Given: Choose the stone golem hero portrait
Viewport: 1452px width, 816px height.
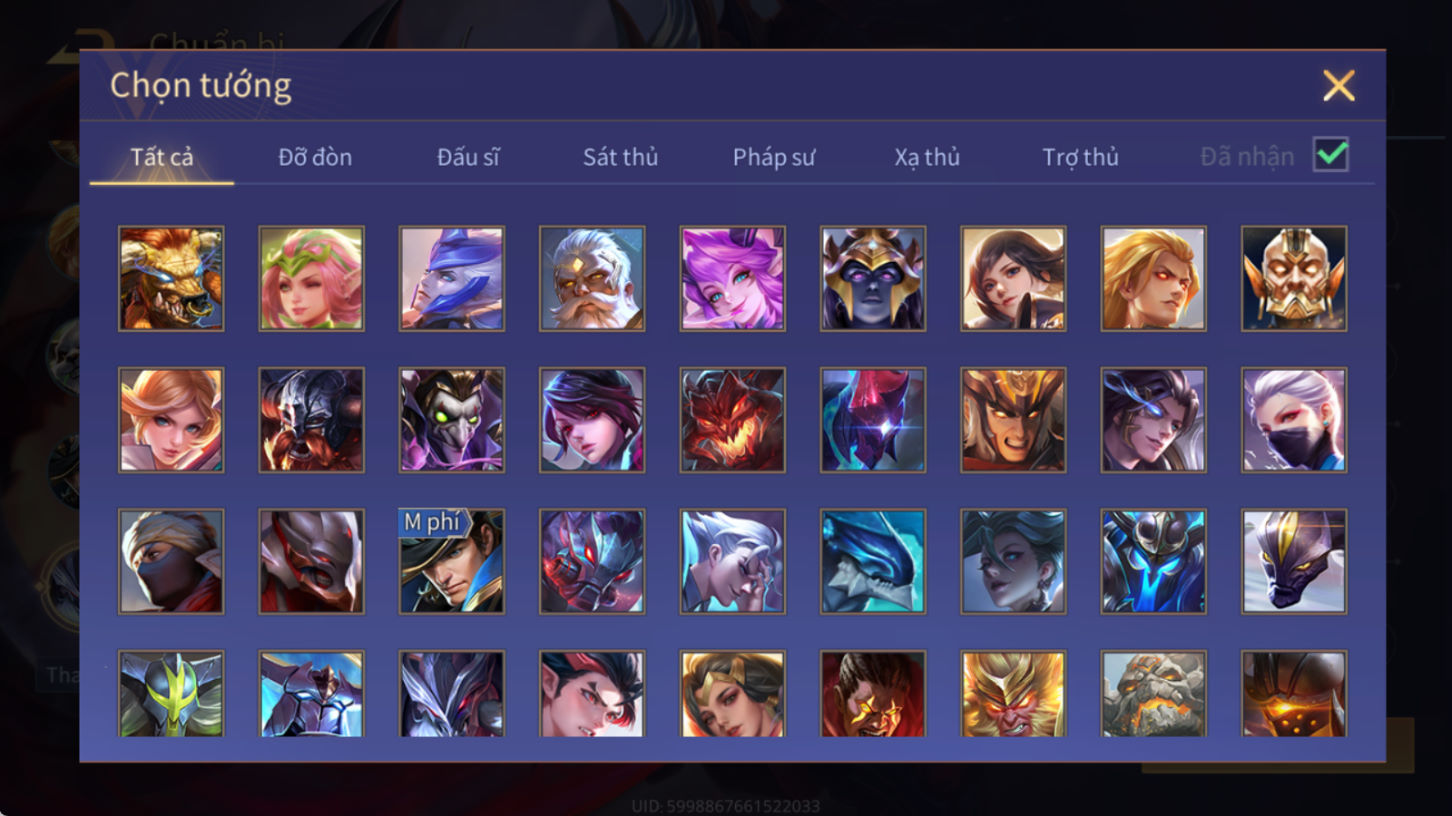Looking at the screenshot, I should (1154, 694).
